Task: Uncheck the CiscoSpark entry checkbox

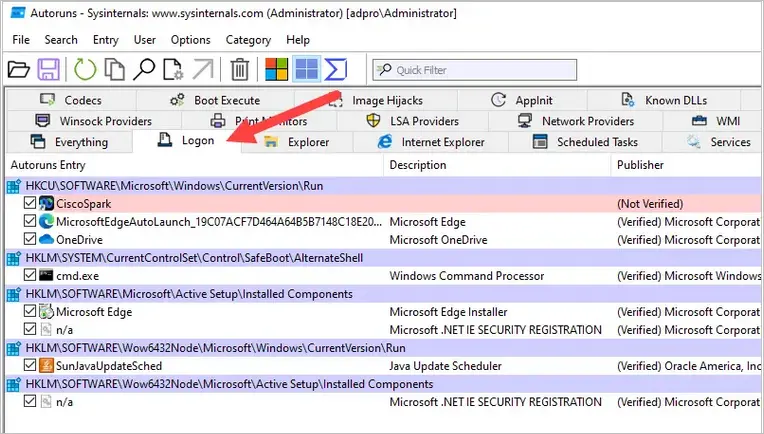Action: tap(30, 203)
